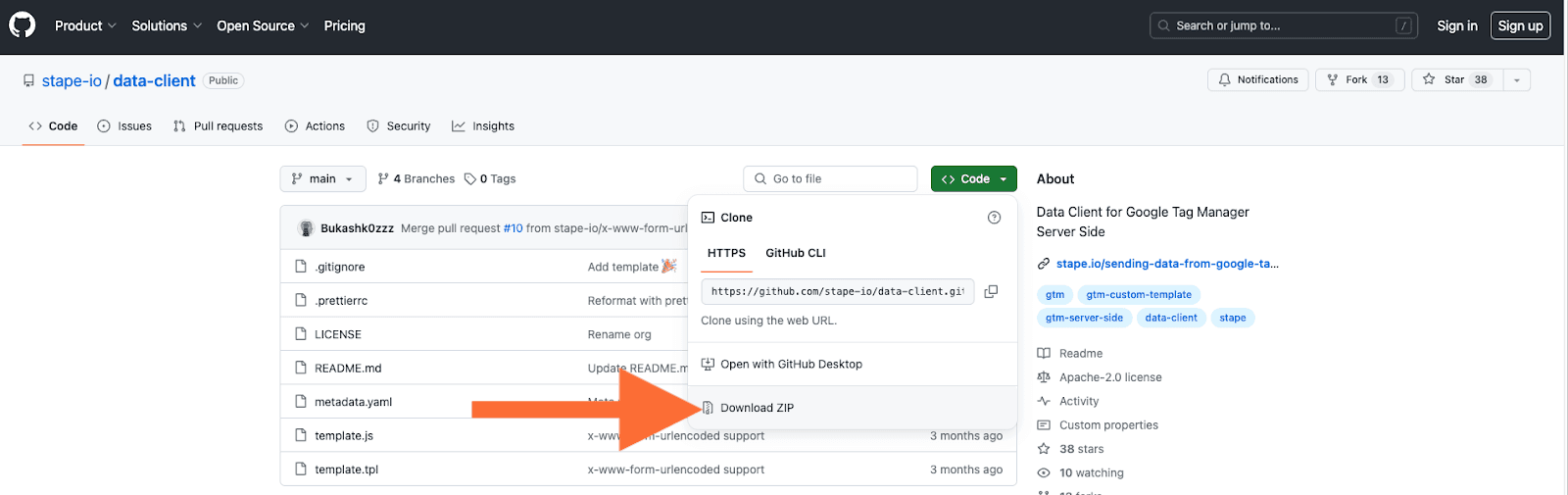Open the README.md file
This screenshot has width=1568, height=495.
click(x=348, y=369)
